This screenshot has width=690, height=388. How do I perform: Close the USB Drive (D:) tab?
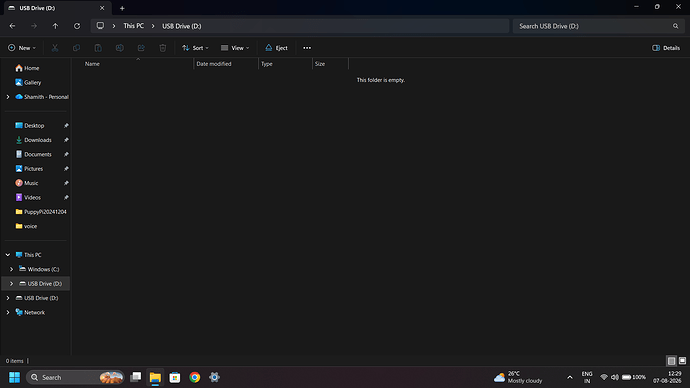pyautogui.click(x=102, y=8)
